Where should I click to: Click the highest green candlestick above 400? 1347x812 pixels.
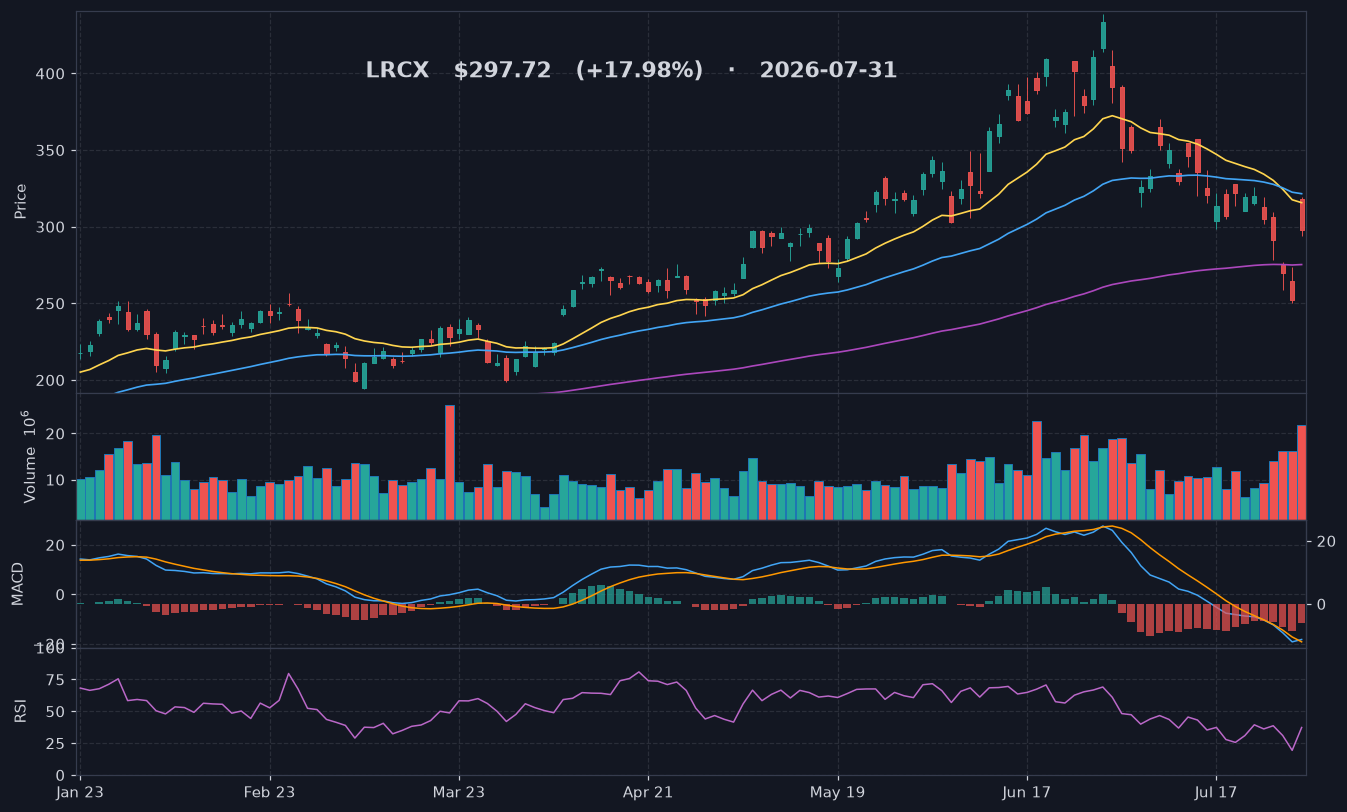[x=1103, y=35]
